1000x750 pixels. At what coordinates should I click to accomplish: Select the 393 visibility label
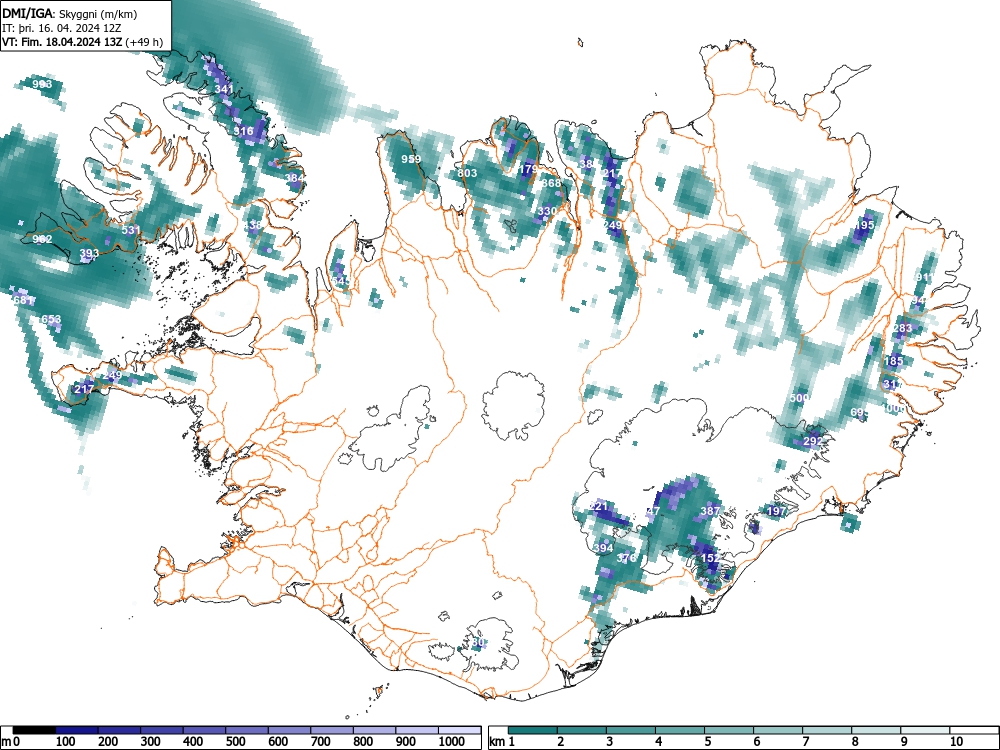point(89,253)
